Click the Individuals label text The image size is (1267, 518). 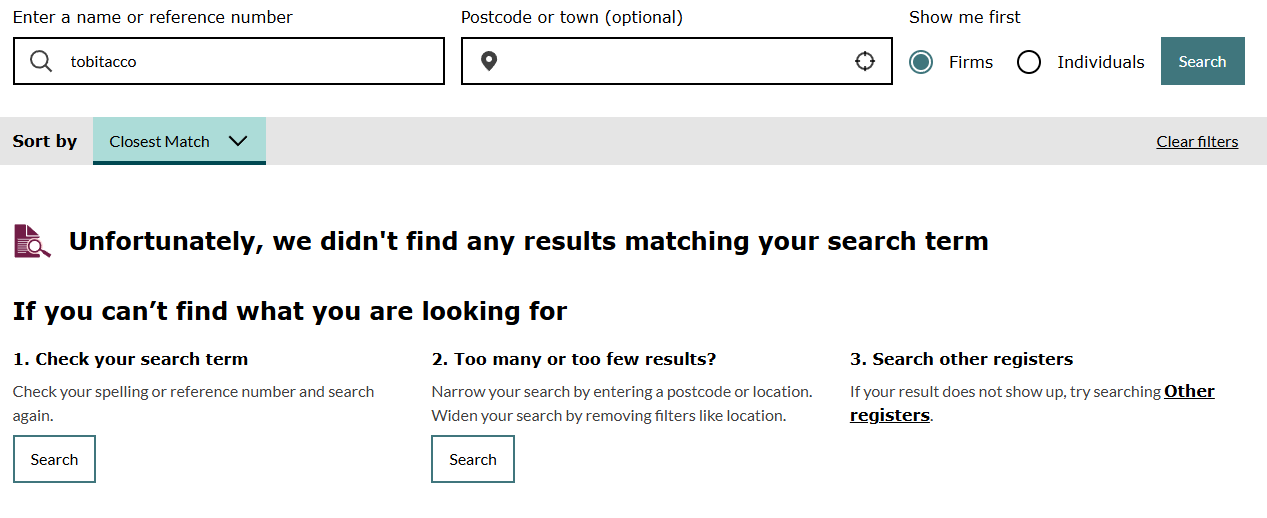coord(1100,62)
